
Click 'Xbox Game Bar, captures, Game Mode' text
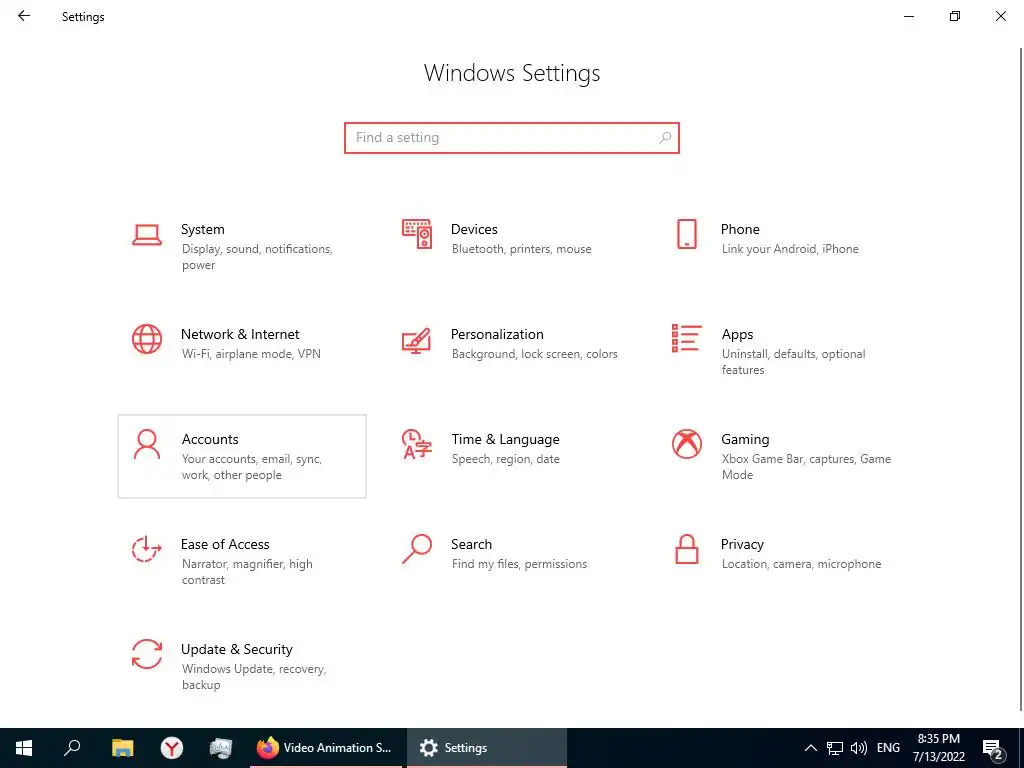coord(806,467)
